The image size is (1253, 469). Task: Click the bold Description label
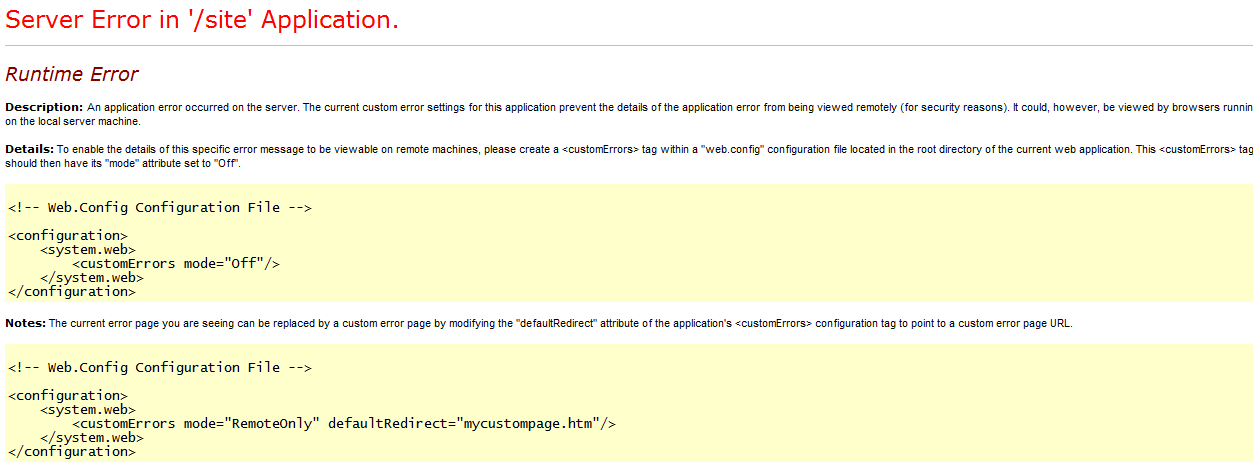44,107
